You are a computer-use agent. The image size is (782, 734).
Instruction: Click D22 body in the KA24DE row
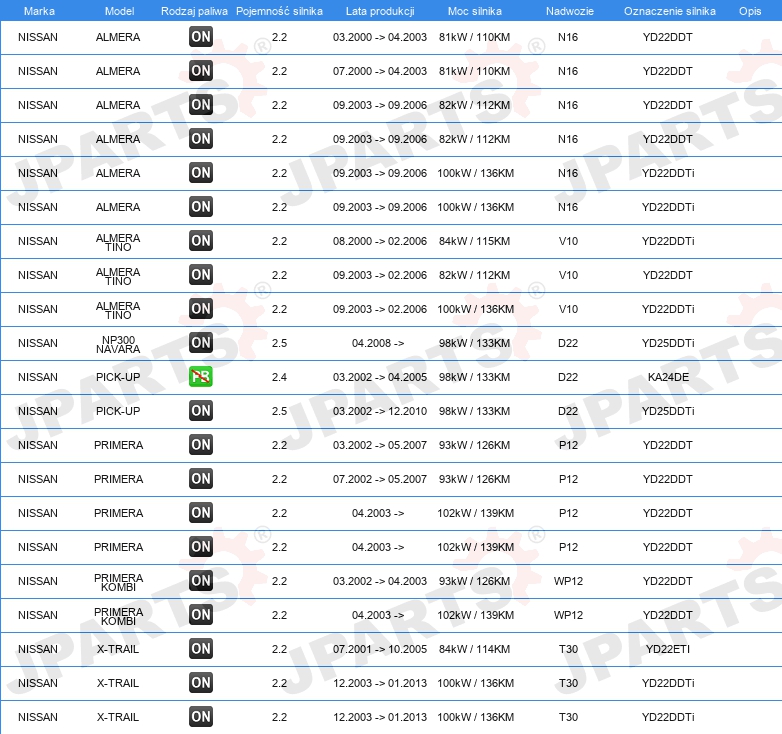(568, 377)
